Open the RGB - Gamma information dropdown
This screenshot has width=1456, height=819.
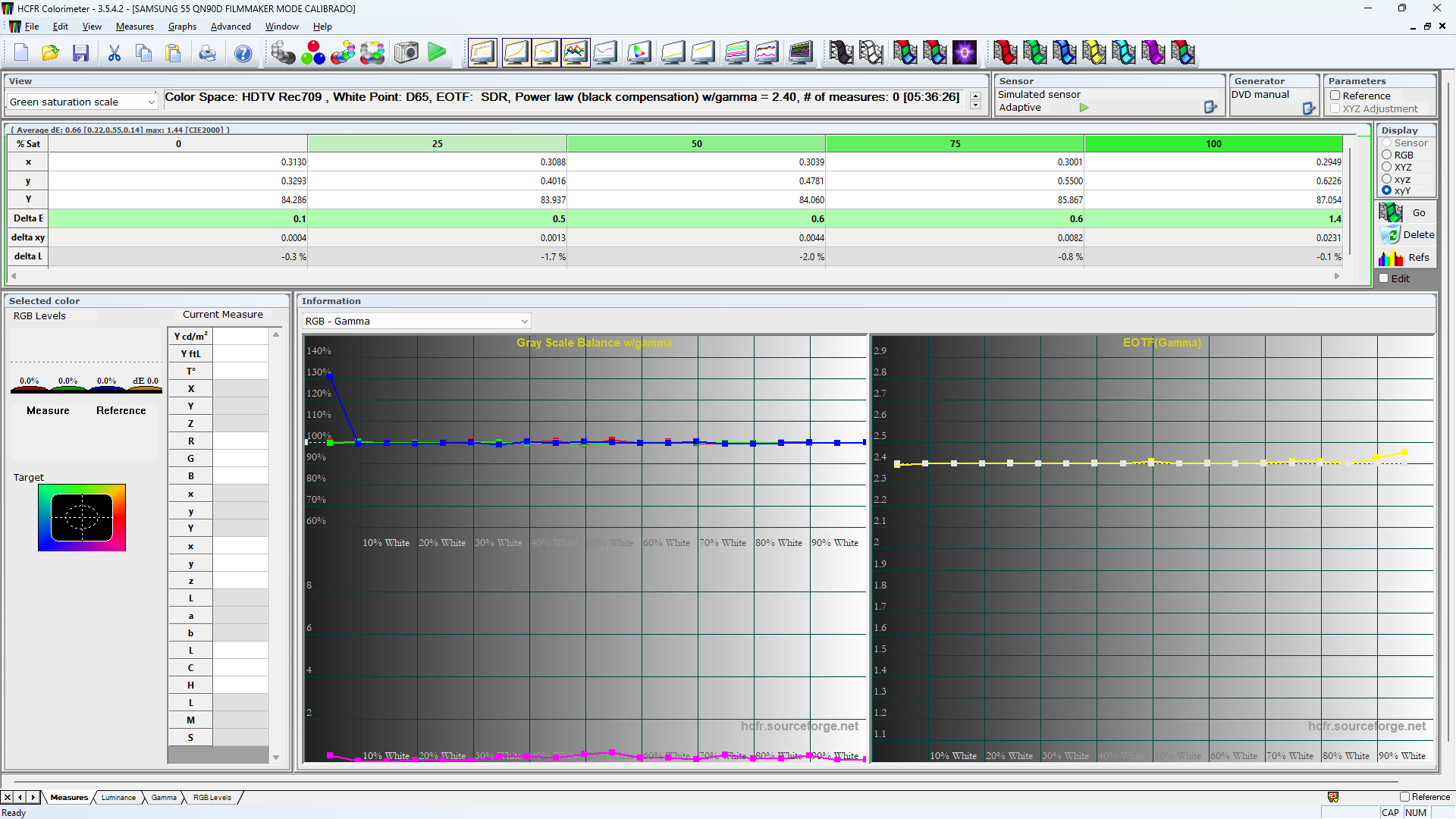coord(523,321)
